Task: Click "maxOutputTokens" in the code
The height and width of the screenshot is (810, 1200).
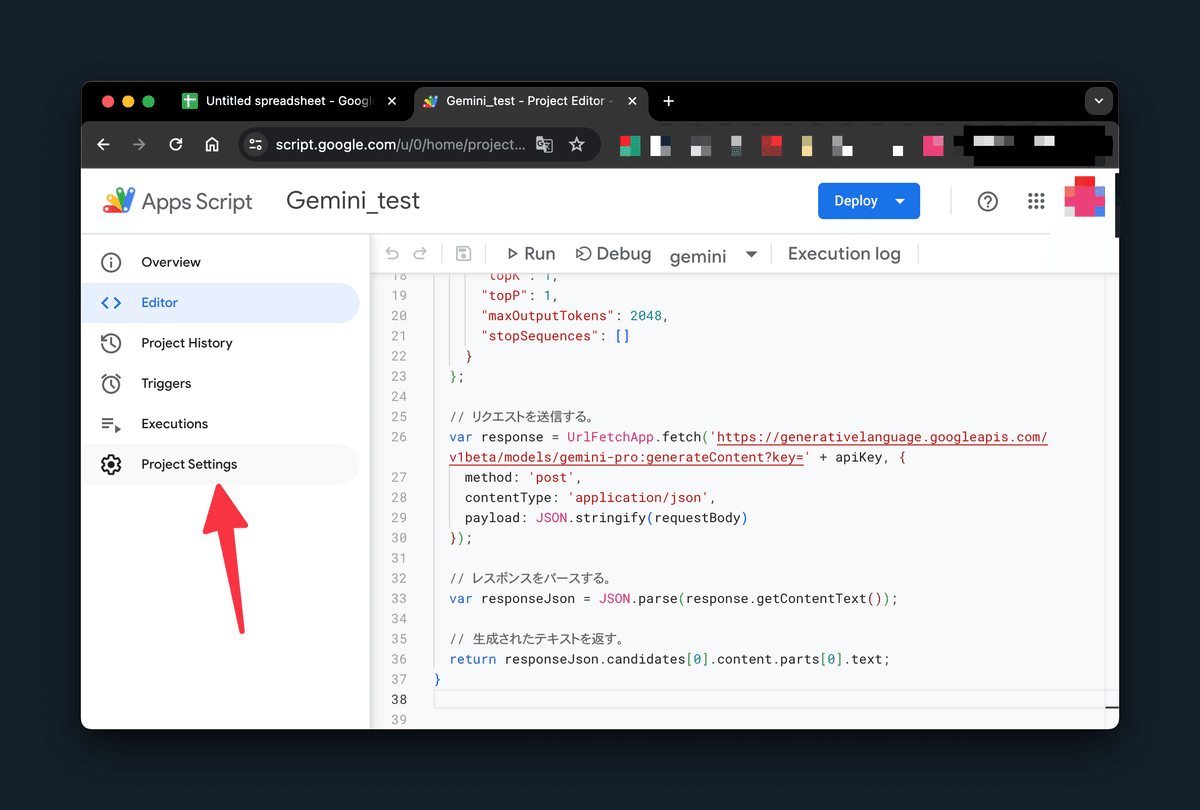Action: [547, 315]
